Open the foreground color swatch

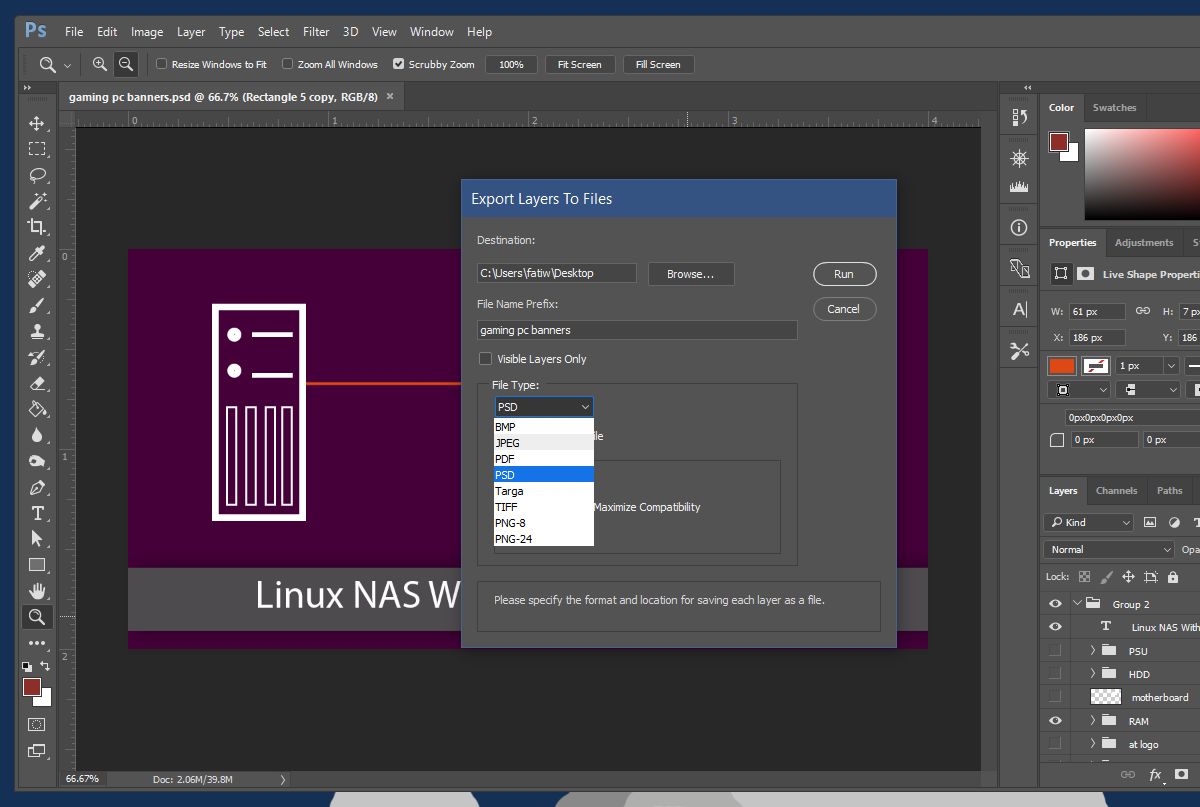point(30,688)
